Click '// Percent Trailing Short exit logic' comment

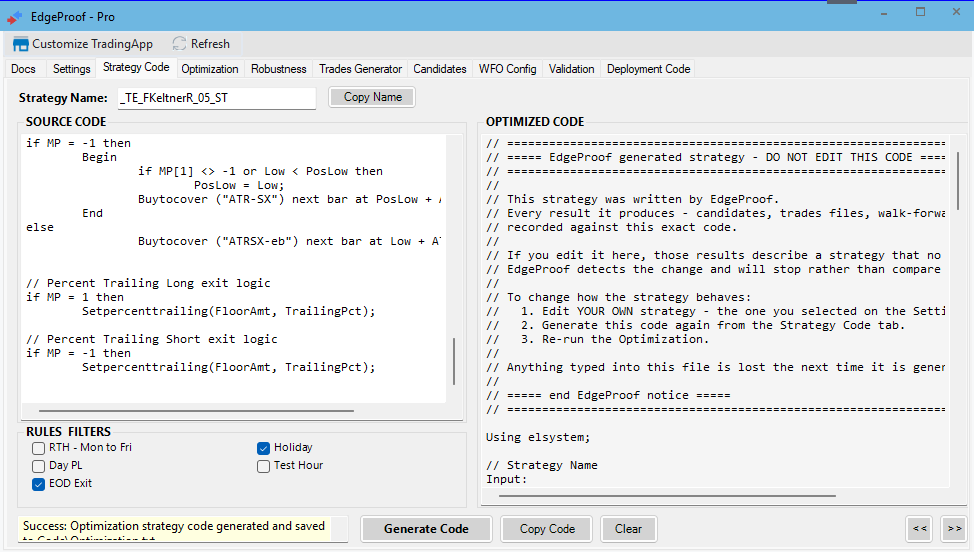[x=152, y=339]
